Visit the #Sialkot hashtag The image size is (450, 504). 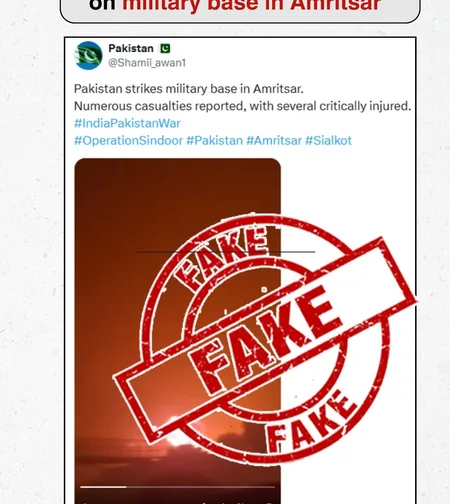pos(328,141)
